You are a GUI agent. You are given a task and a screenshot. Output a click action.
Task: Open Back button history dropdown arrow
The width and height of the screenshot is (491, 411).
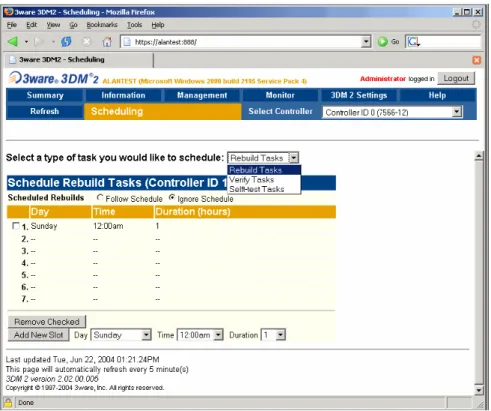point(26,42)
